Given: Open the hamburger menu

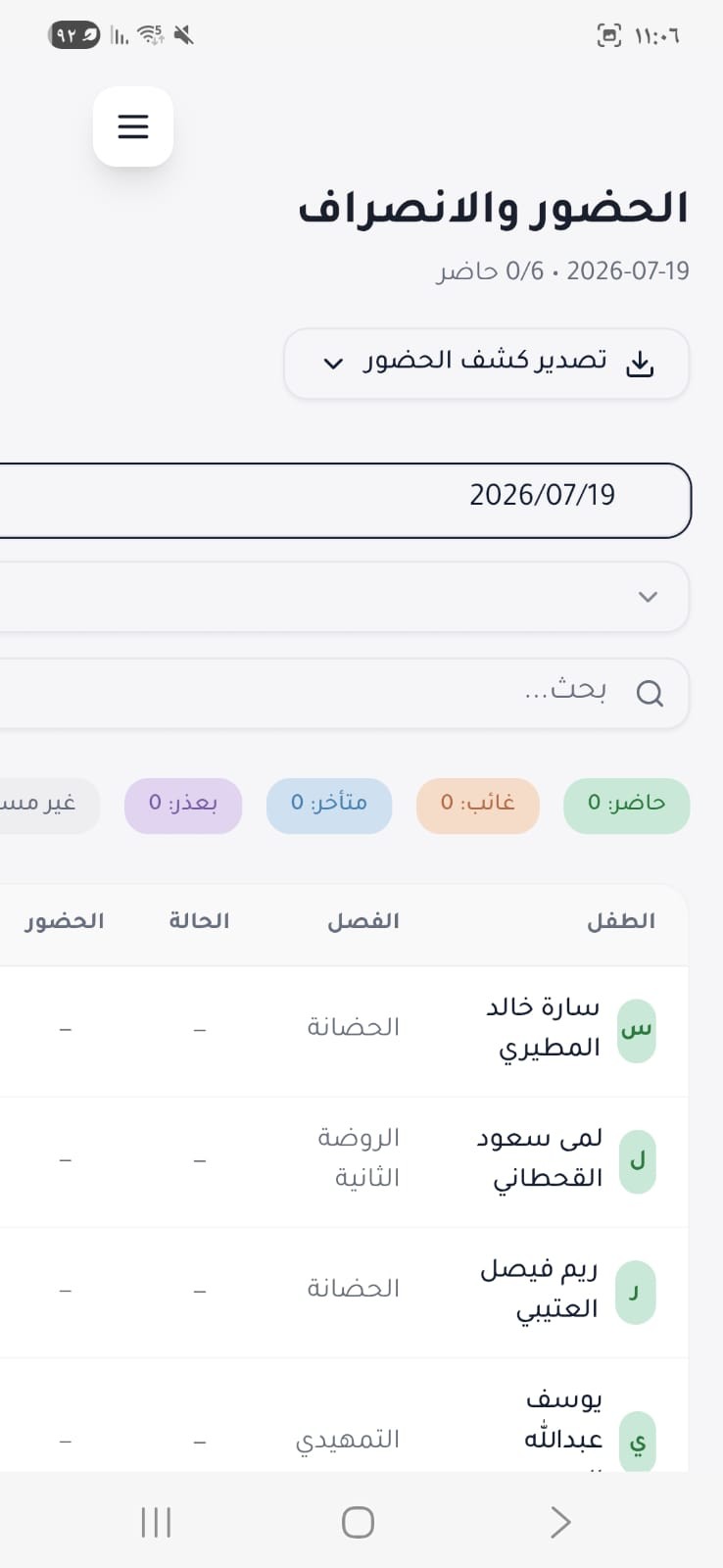Looking at the screenshot, I should (133, 126).
